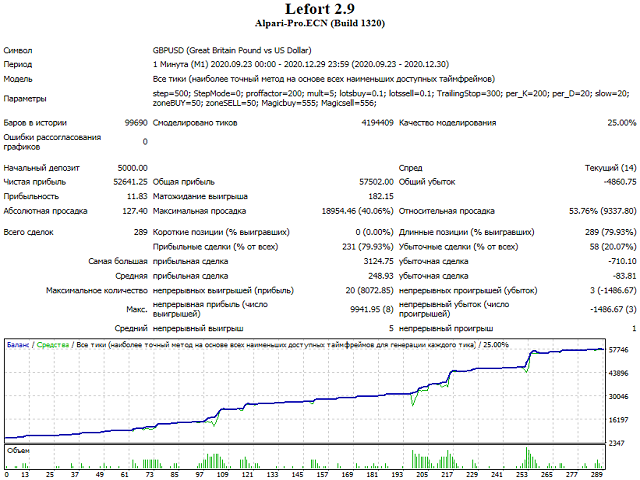The width and height of the screenshot is (640, 480).
Task: Click the 253 tick on horizontal axis
Action: (521, 475)
